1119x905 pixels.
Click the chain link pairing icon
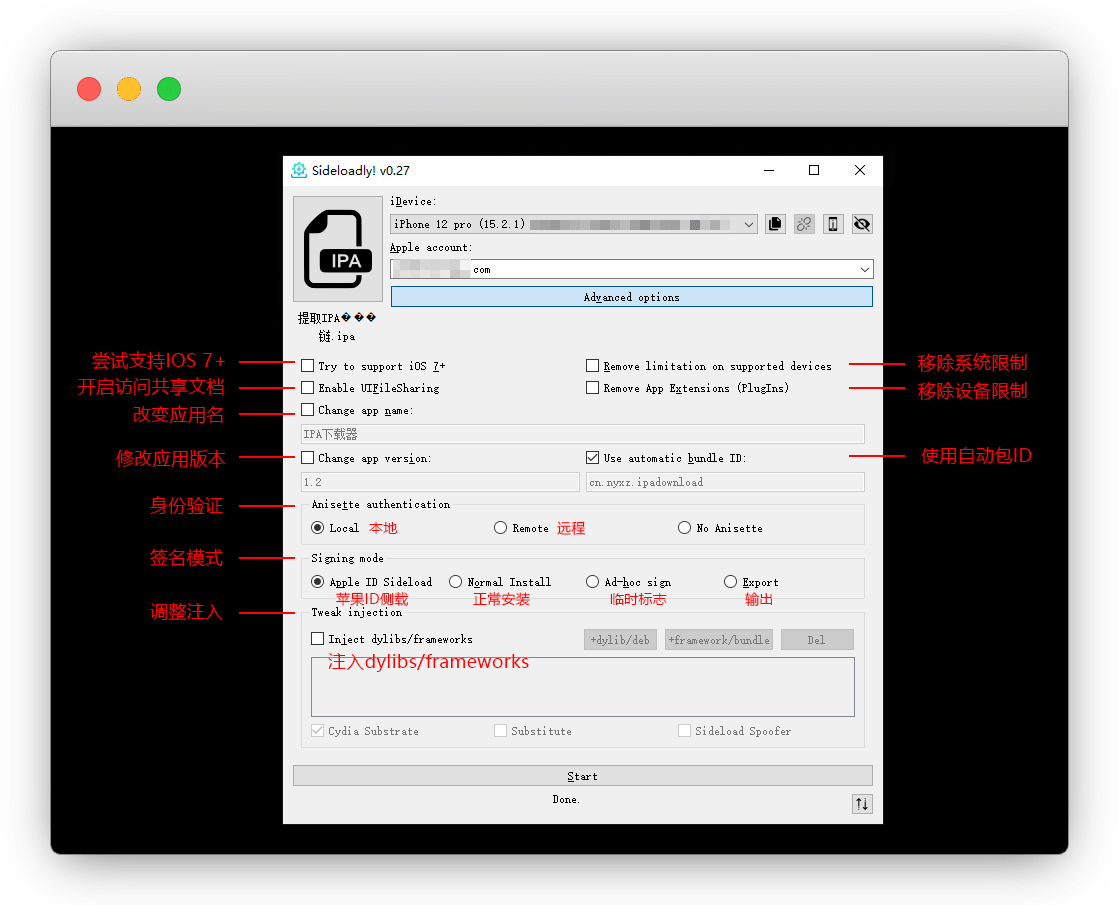point(804,224)
